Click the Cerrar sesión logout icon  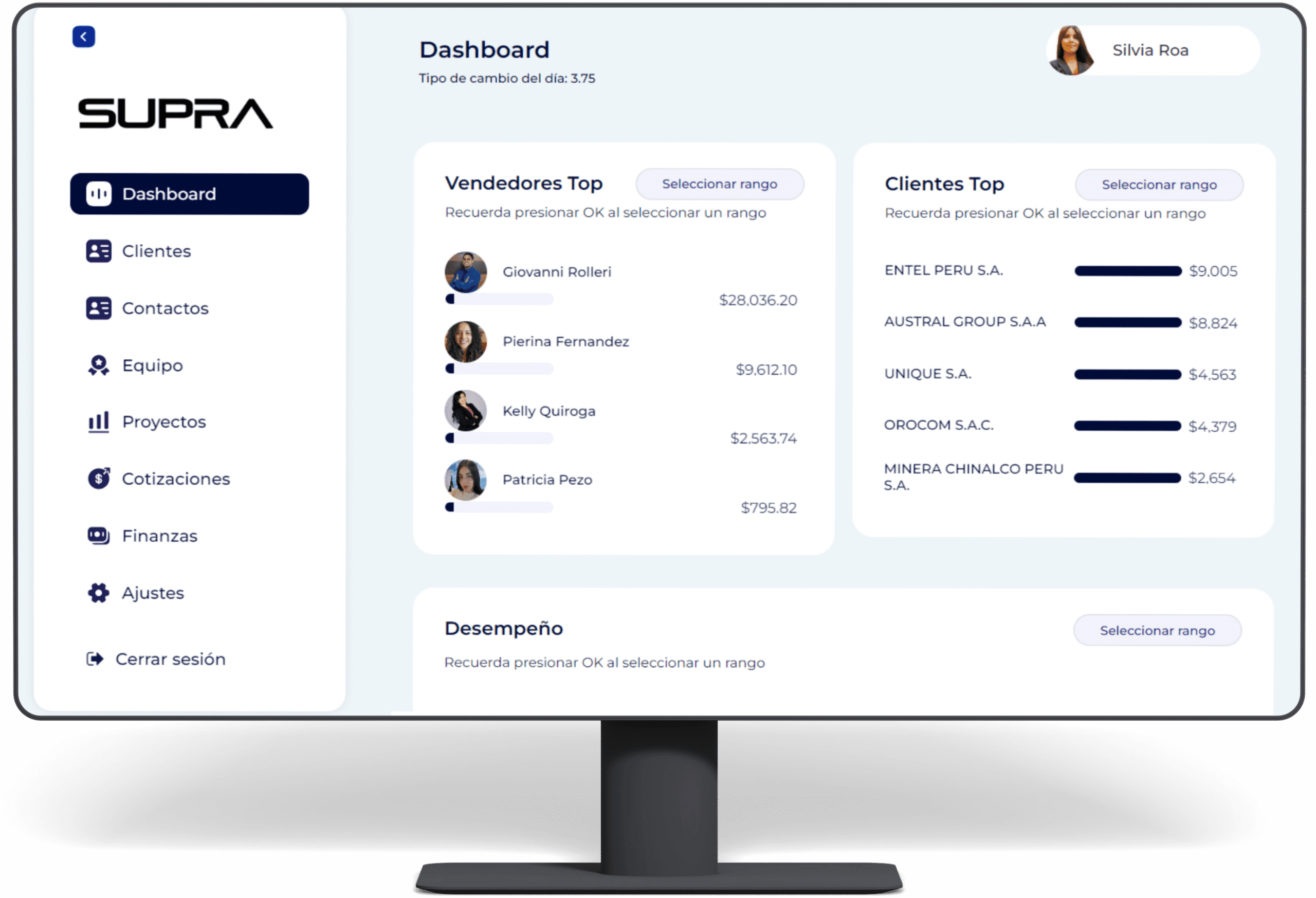(95, 658)
